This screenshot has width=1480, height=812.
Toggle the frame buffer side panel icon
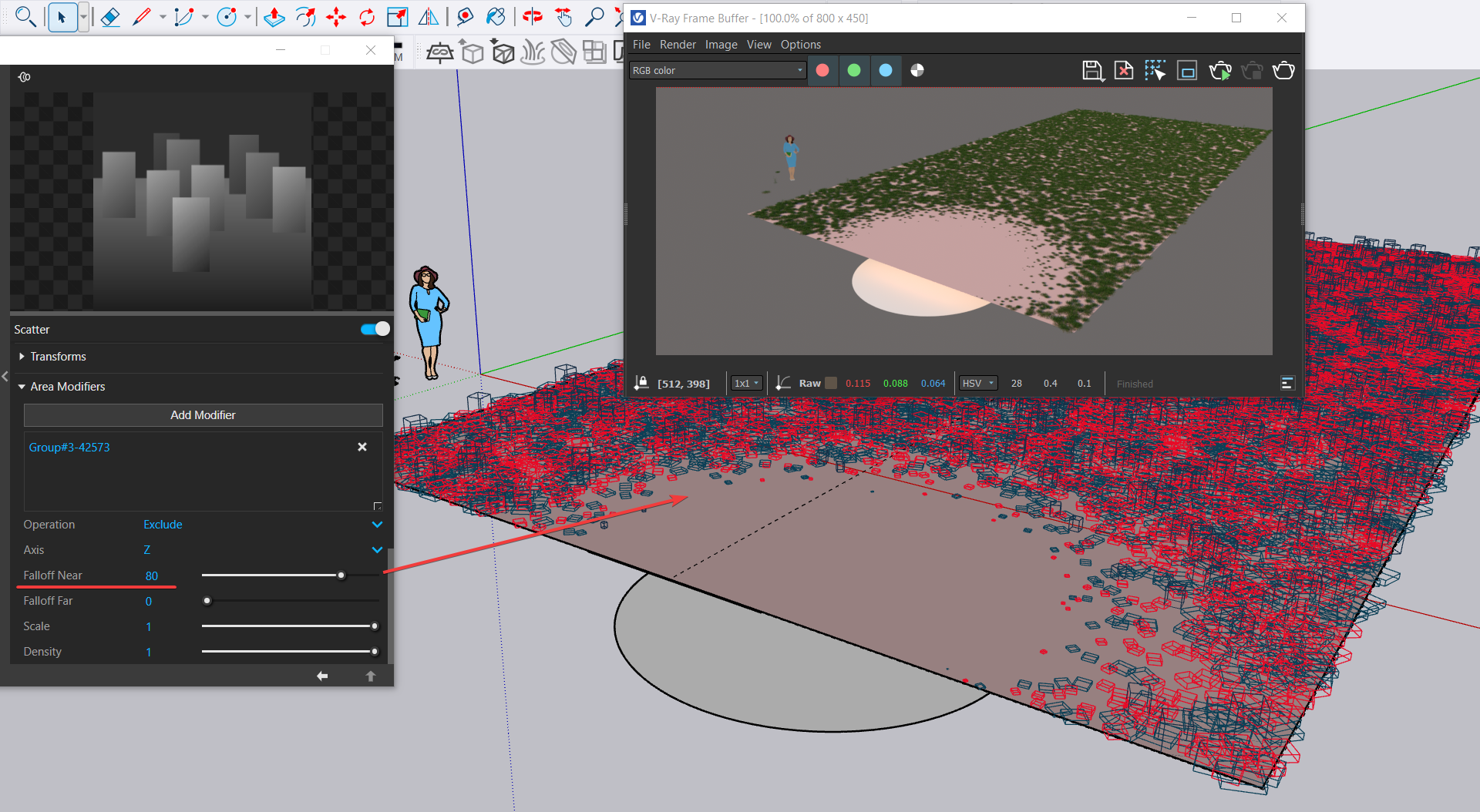pos(1287,383)
